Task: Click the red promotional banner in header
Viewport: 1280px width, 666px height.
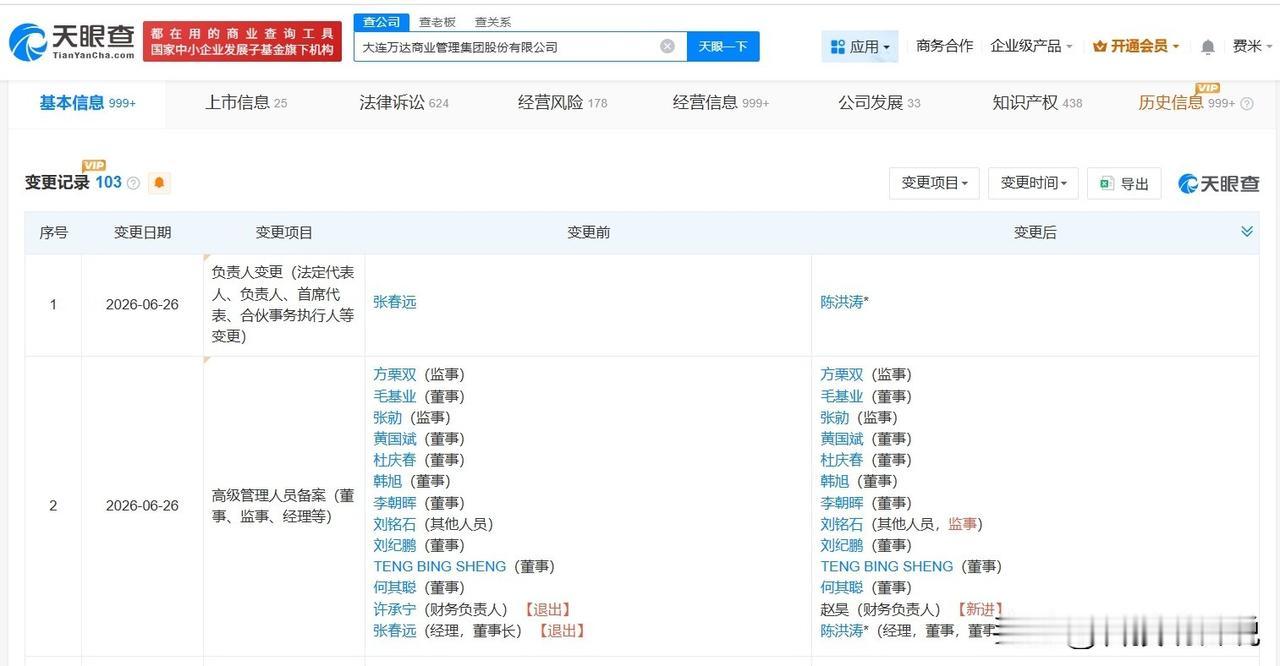Action: pyautogui.click(x=242, y=42)
